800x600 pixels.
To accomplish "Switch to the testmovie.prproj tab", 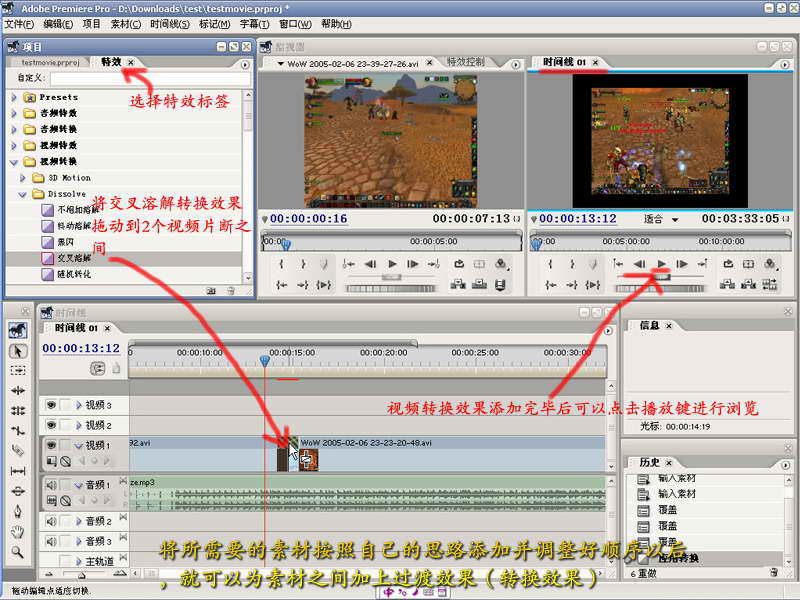I will pyautogui.click(x=51, y=62).
